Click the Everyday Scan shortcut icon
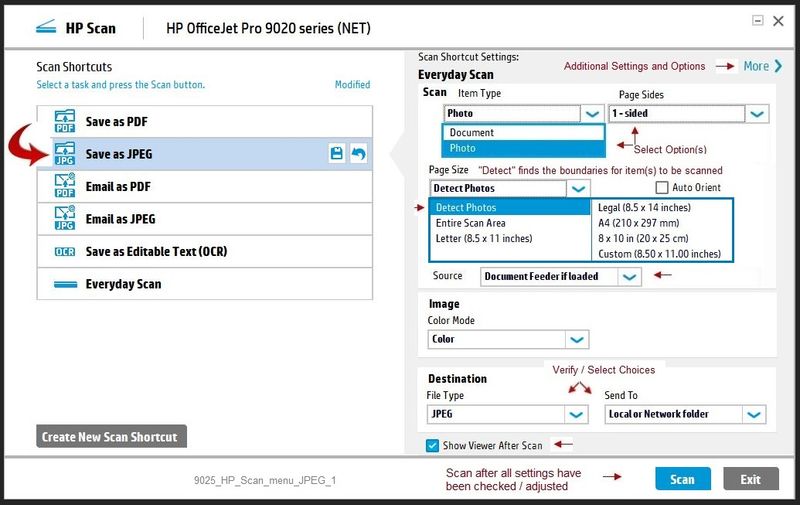 coord(65,284)
